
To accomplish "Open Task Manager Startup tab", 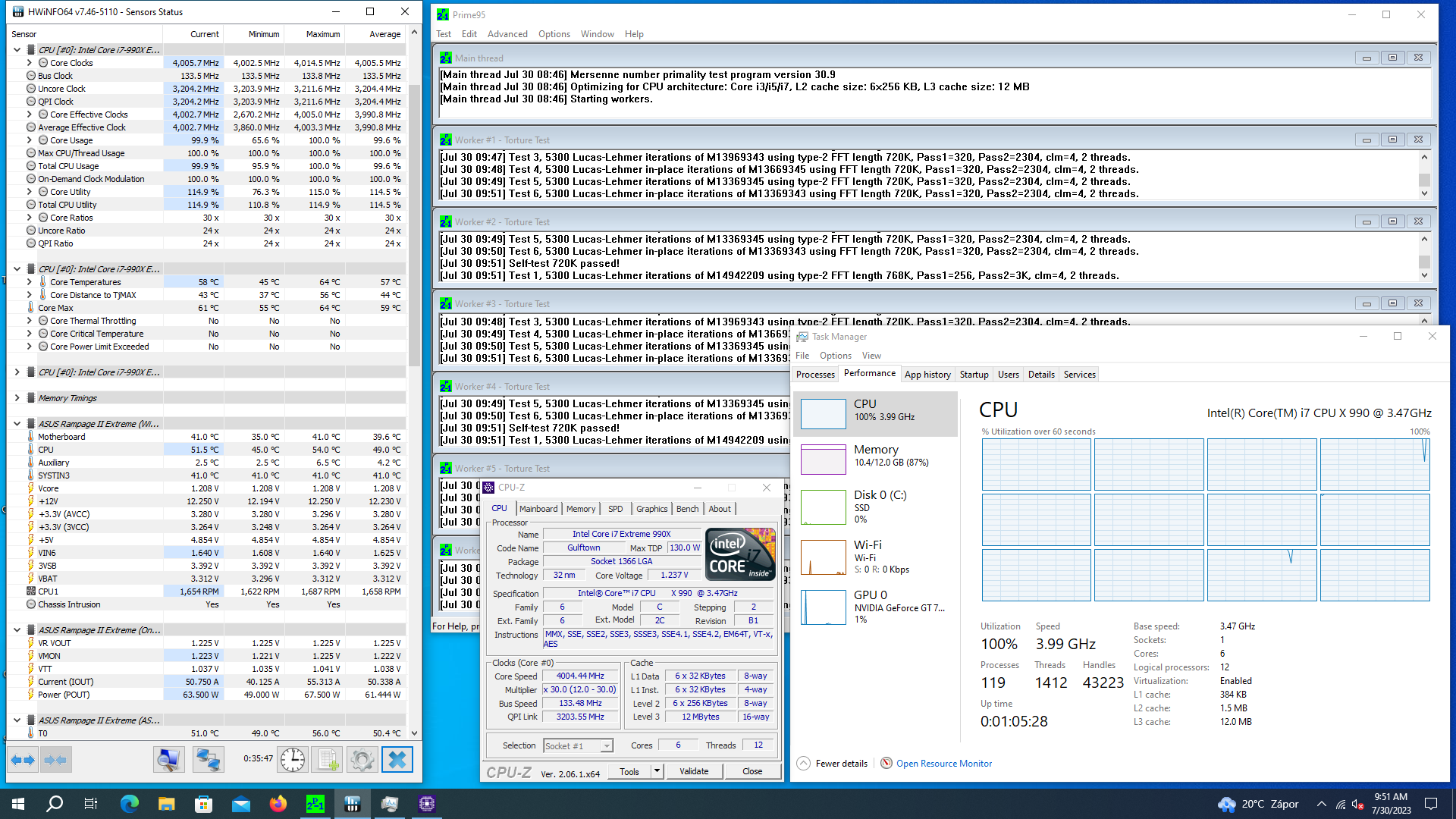I will click(974, 375).
